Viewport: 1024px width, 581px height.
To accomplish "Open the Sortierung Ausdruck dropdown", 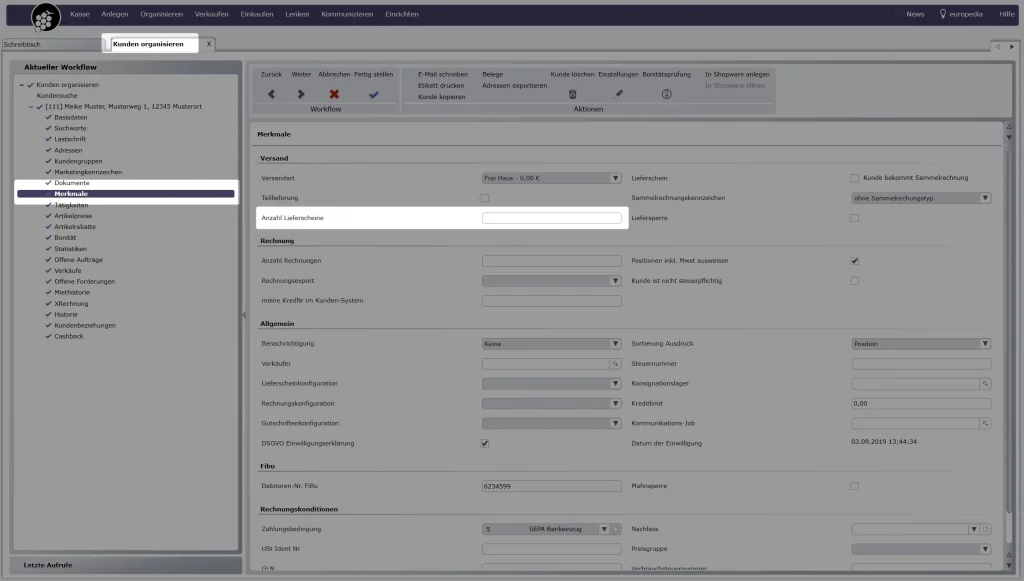I will 985,344.
